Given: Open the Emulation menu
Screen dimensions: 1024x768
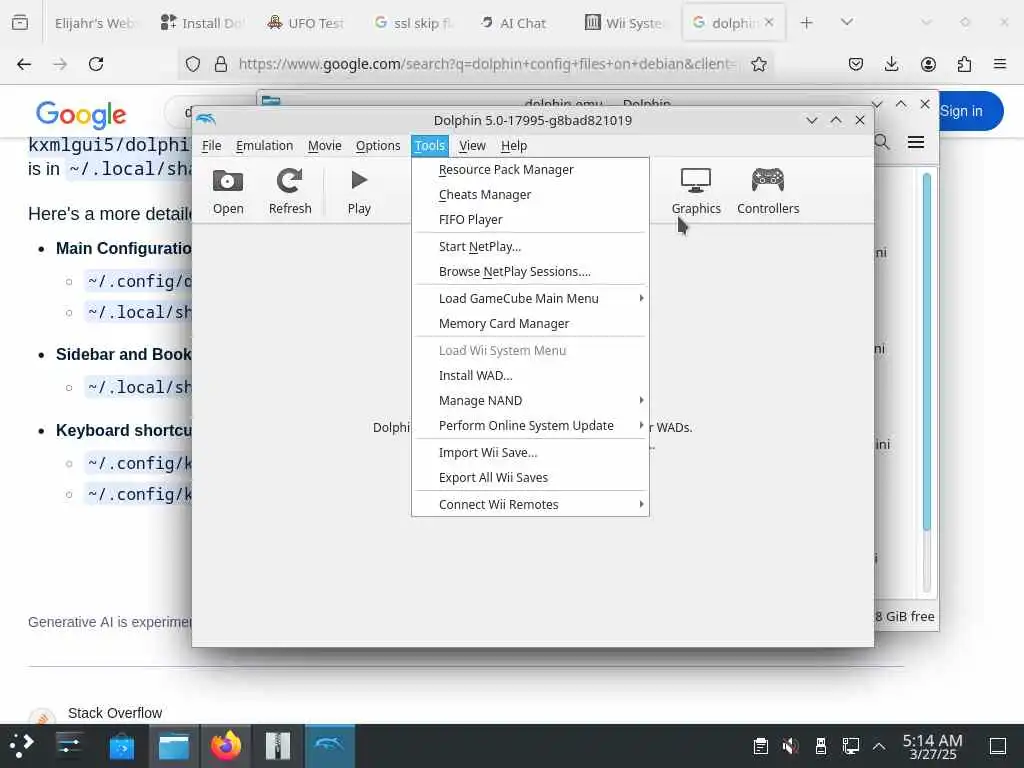Looking at the screenshot, I should pos(264,146).
